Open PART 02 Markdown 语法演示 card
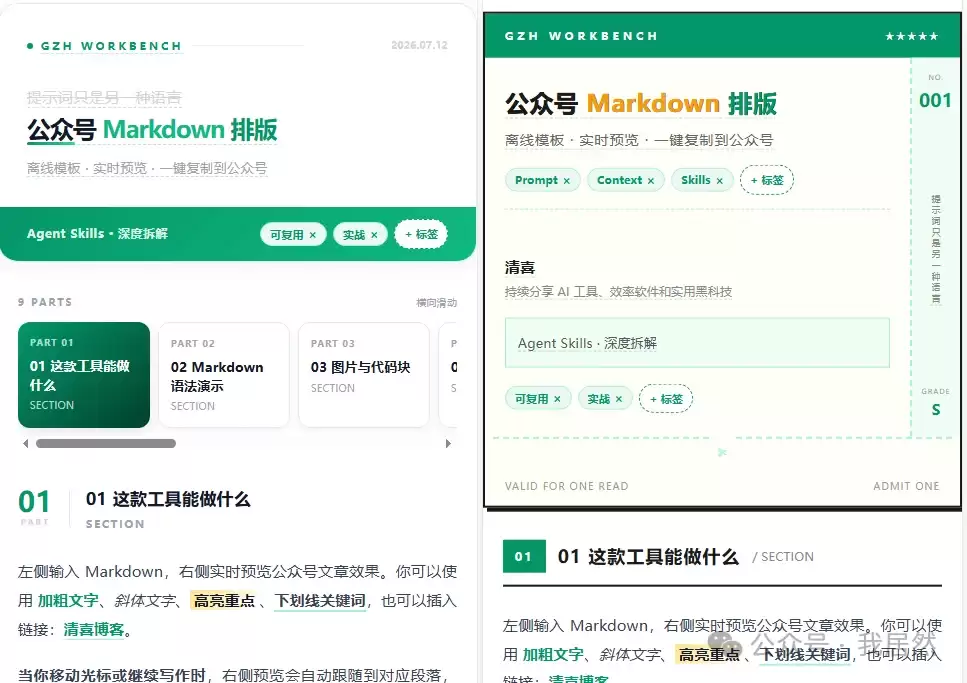The image size is (967, 683). pyautogui.click(x=224, y=375)
